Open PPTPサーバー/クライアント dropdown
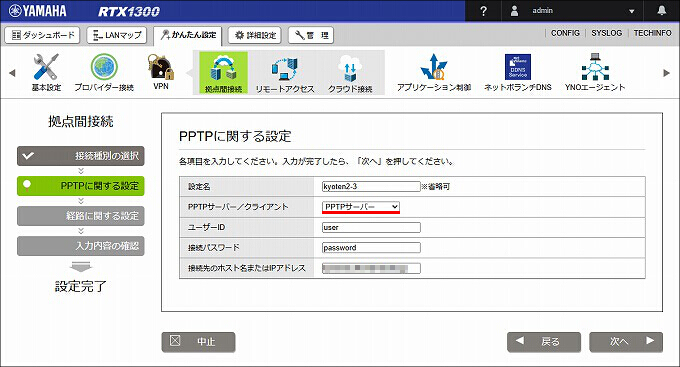 click(x=360, y=207)
